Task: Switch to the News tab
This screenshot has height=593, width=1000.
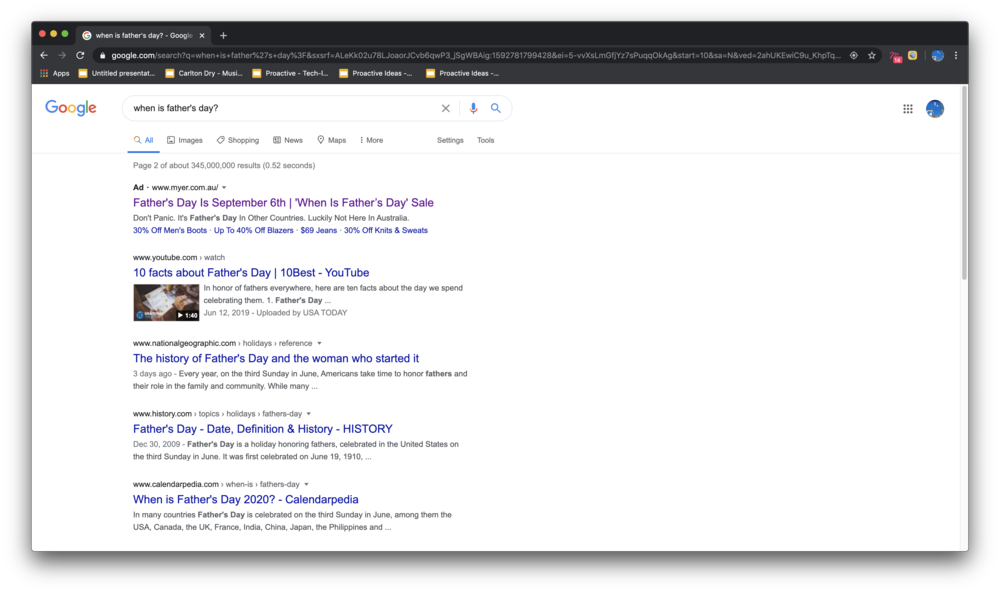Action: (288, 140)
